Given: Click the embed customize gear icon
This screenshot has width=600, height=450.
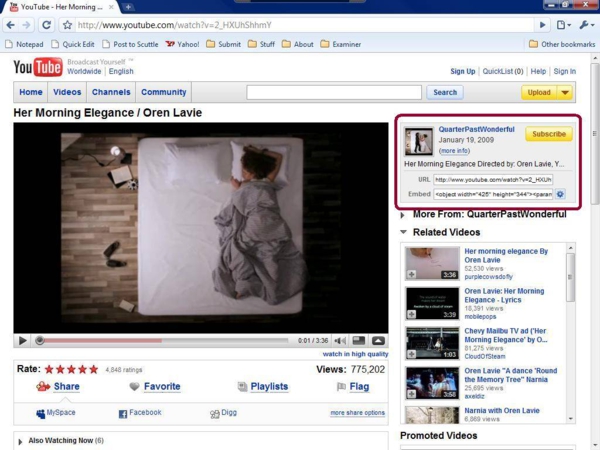Looking at the screenshot, I should click(560, 194).
